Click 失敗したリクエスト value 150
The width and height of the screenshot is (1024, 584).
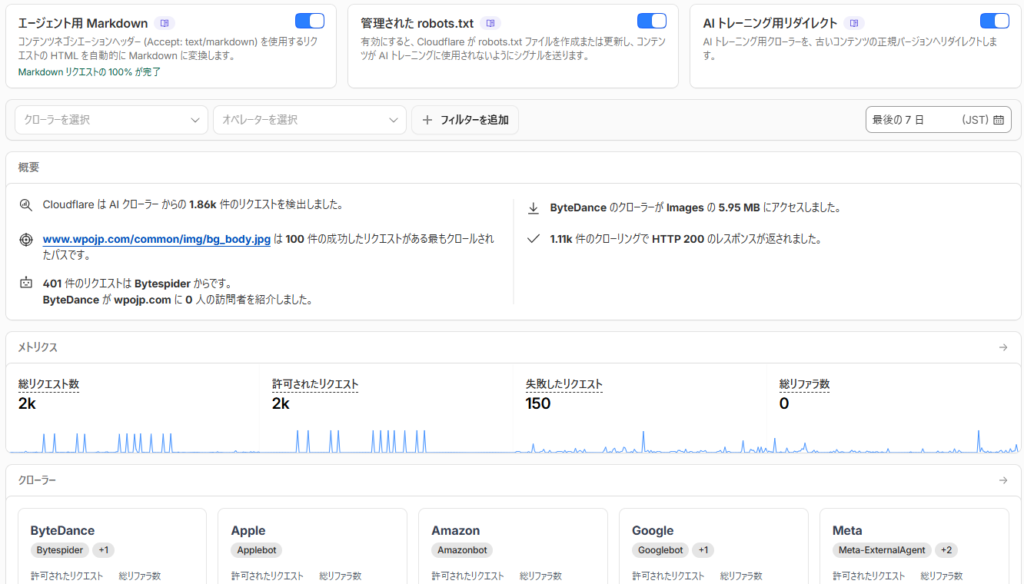coord(537,404)
